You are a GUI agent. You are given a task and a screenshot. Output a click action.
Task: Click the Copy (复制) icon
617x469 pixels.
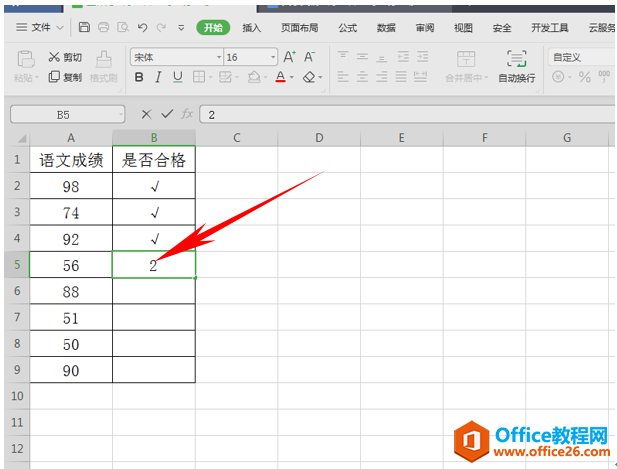point(55,77)
